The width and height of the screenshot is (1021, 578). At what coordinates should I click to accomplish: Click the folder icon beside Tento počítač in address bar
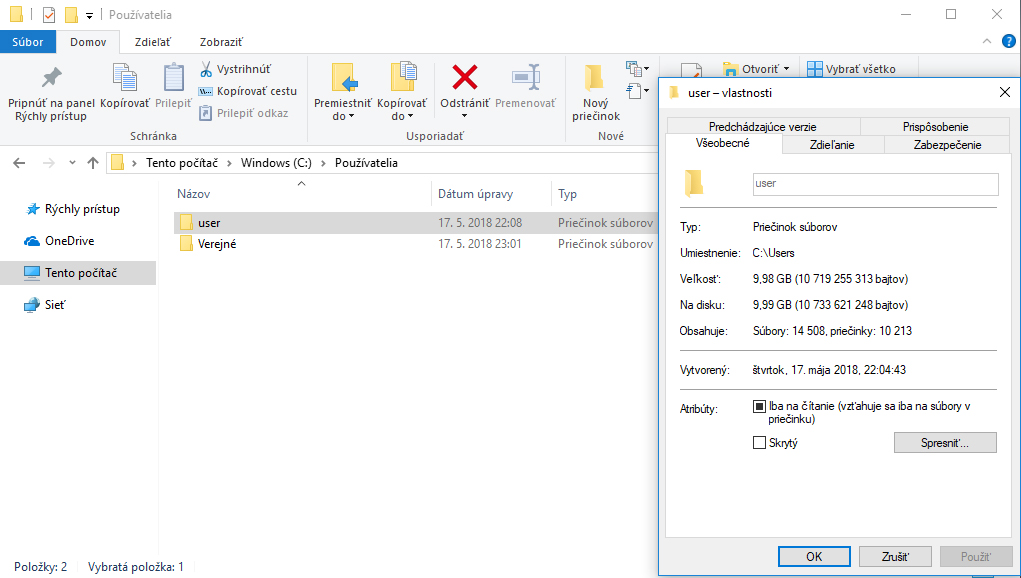117,163
